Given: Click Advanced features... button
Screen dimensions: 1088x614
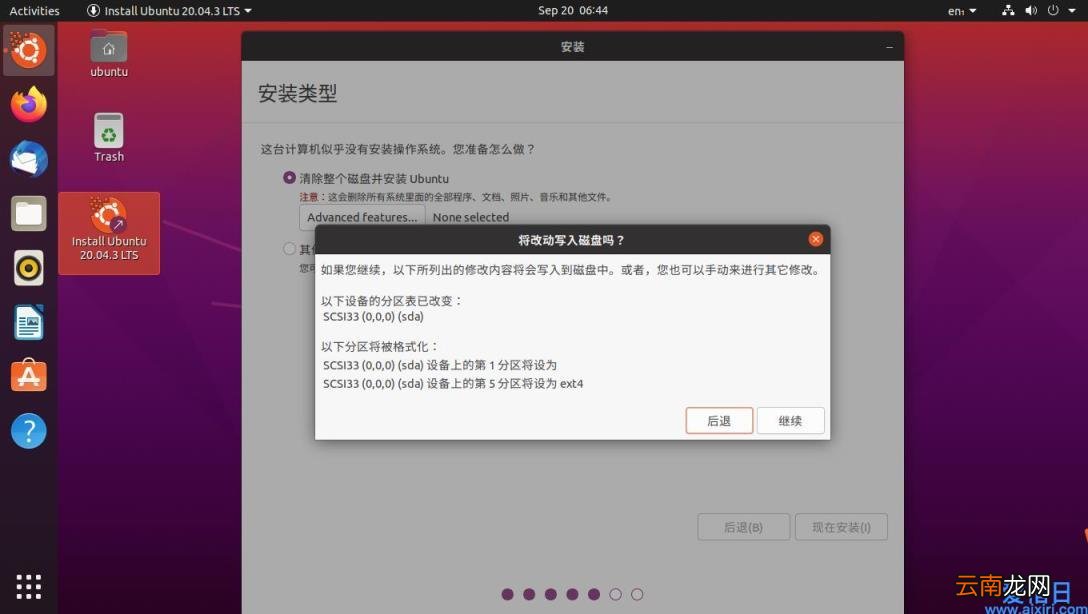Looking at the screenshot, I should pos(362,217).
